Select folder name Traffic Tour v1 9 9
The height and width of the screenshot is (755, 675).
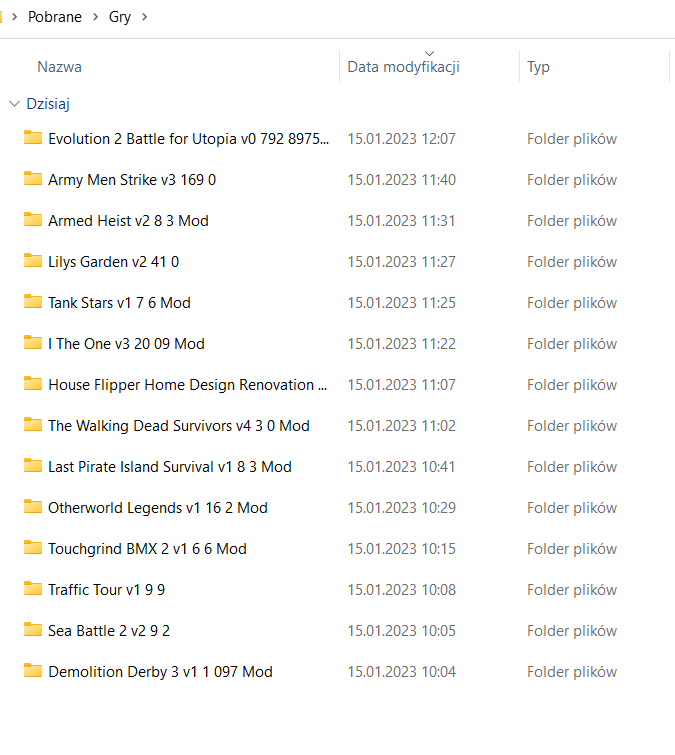click(x=106, y=590)
